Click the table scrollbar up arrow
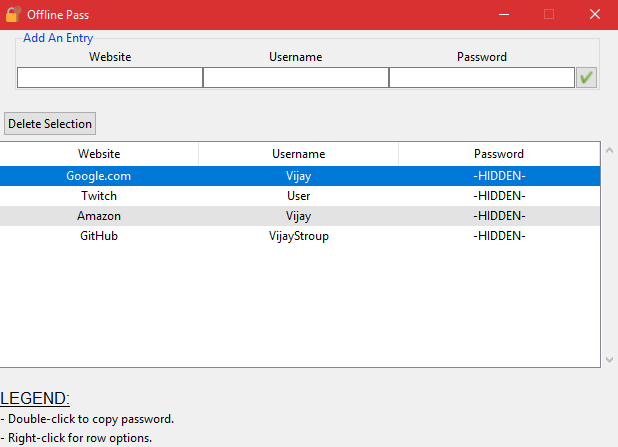The width and height of the screenshot is (618, 447). click(609, 150)
